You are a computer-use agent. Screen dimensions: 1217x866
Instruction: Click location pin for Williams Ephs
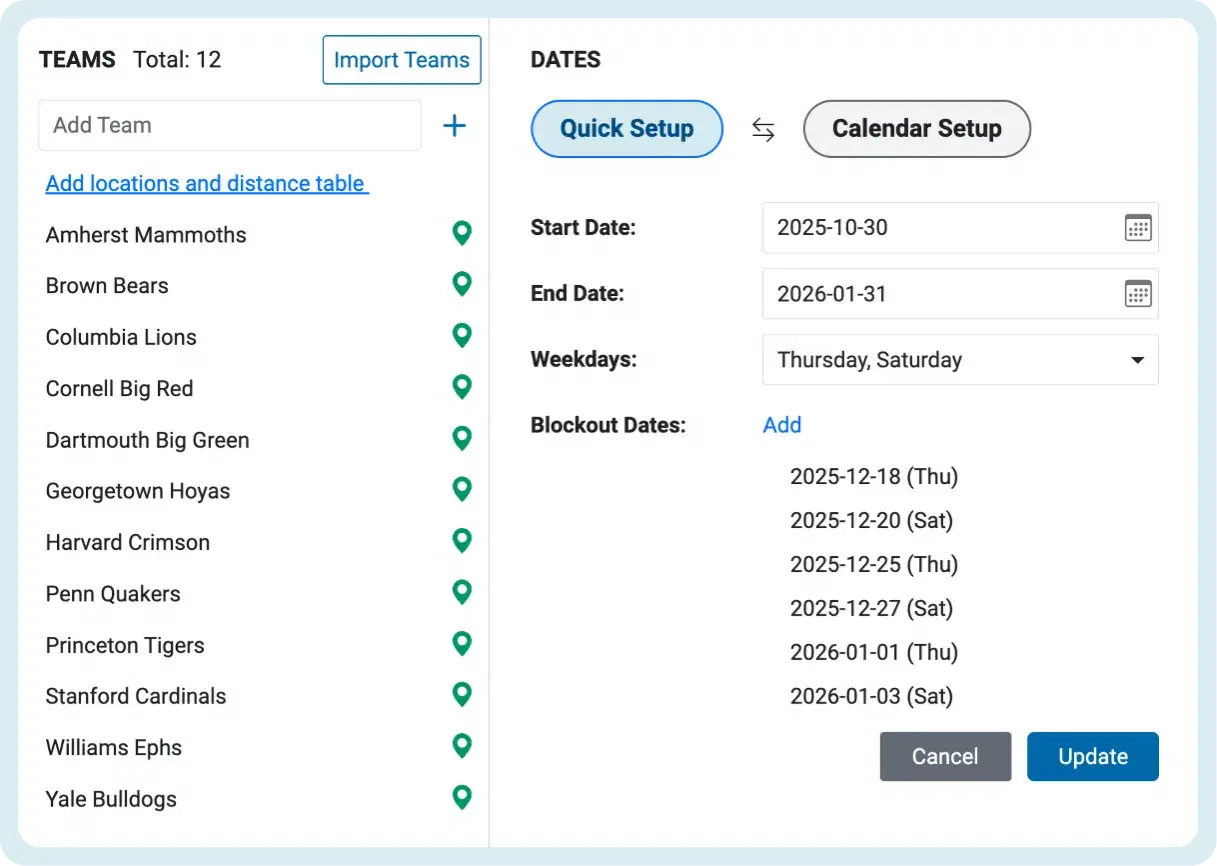click(461, 747)
